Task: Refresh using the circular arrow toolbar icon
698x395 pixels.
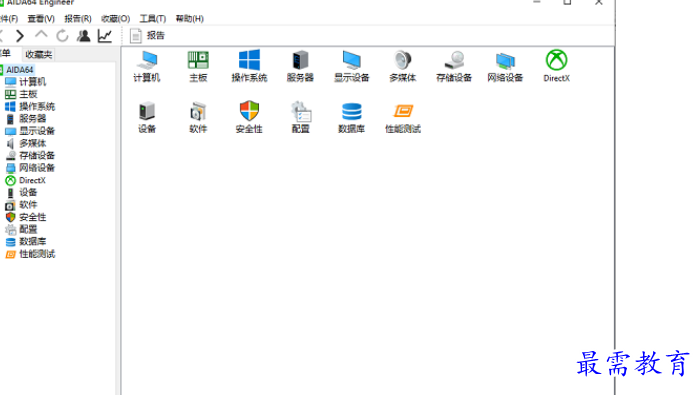Action: coord(62,36)
